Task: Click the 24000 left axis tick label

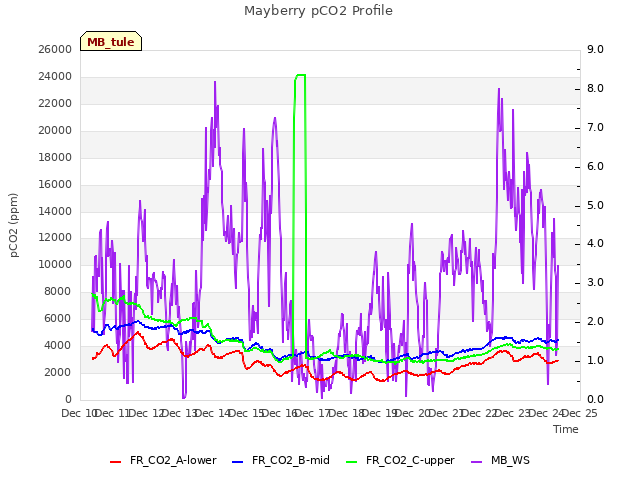Action: point(55,76)
